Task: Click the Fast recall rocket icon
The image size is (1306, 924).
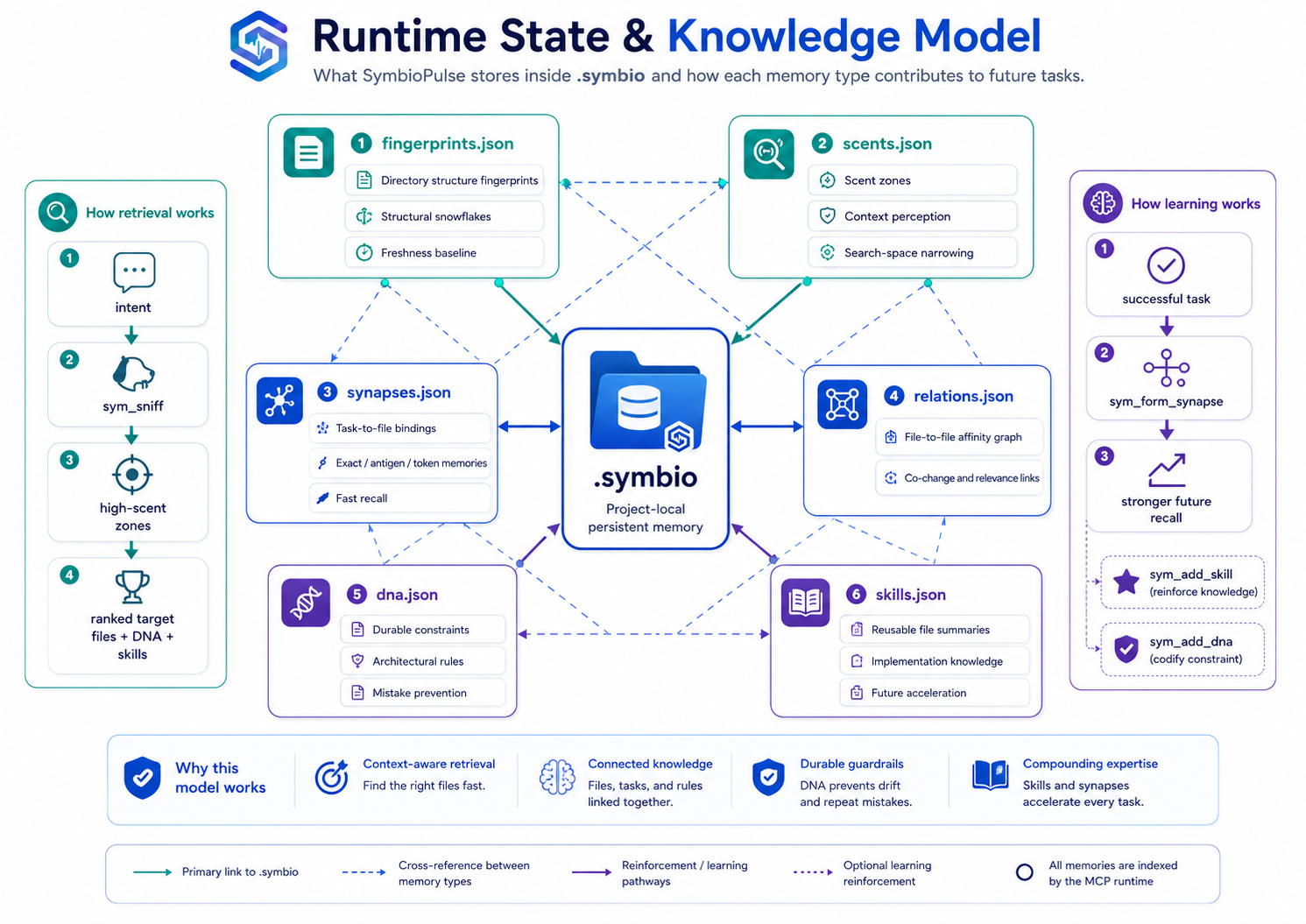Action: pos(323,498)
